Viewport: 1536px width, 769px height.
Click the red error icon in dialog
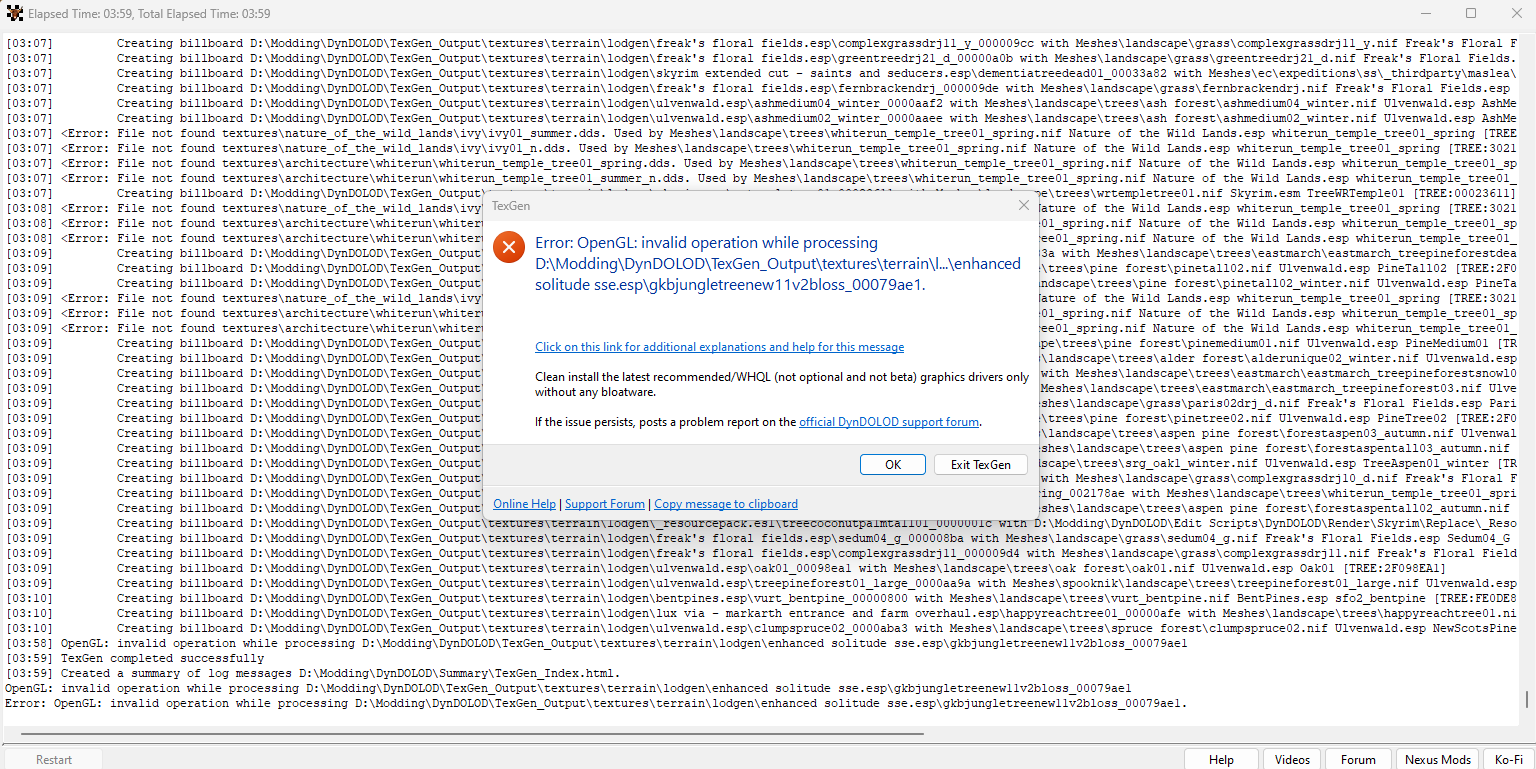[508, 247]
